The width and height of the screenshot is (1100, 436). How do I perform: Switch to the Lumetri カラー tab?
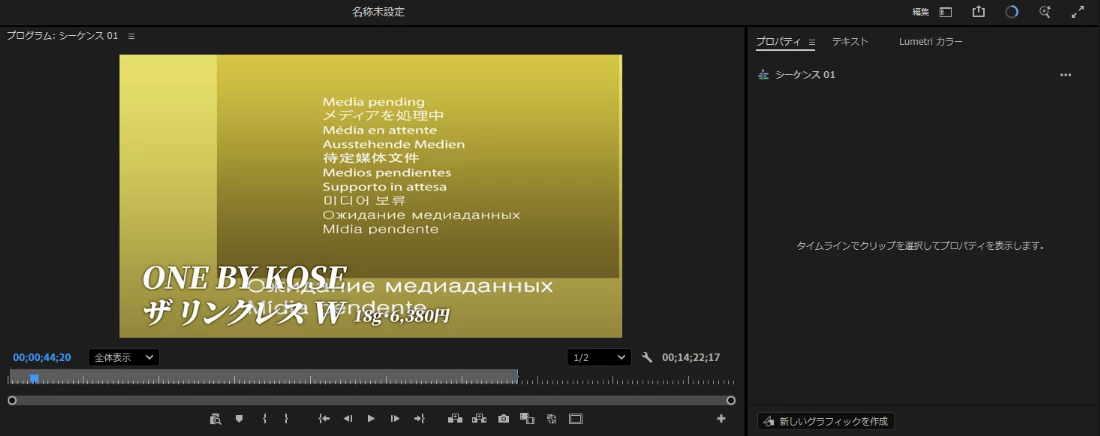click(x=931, y=42)
